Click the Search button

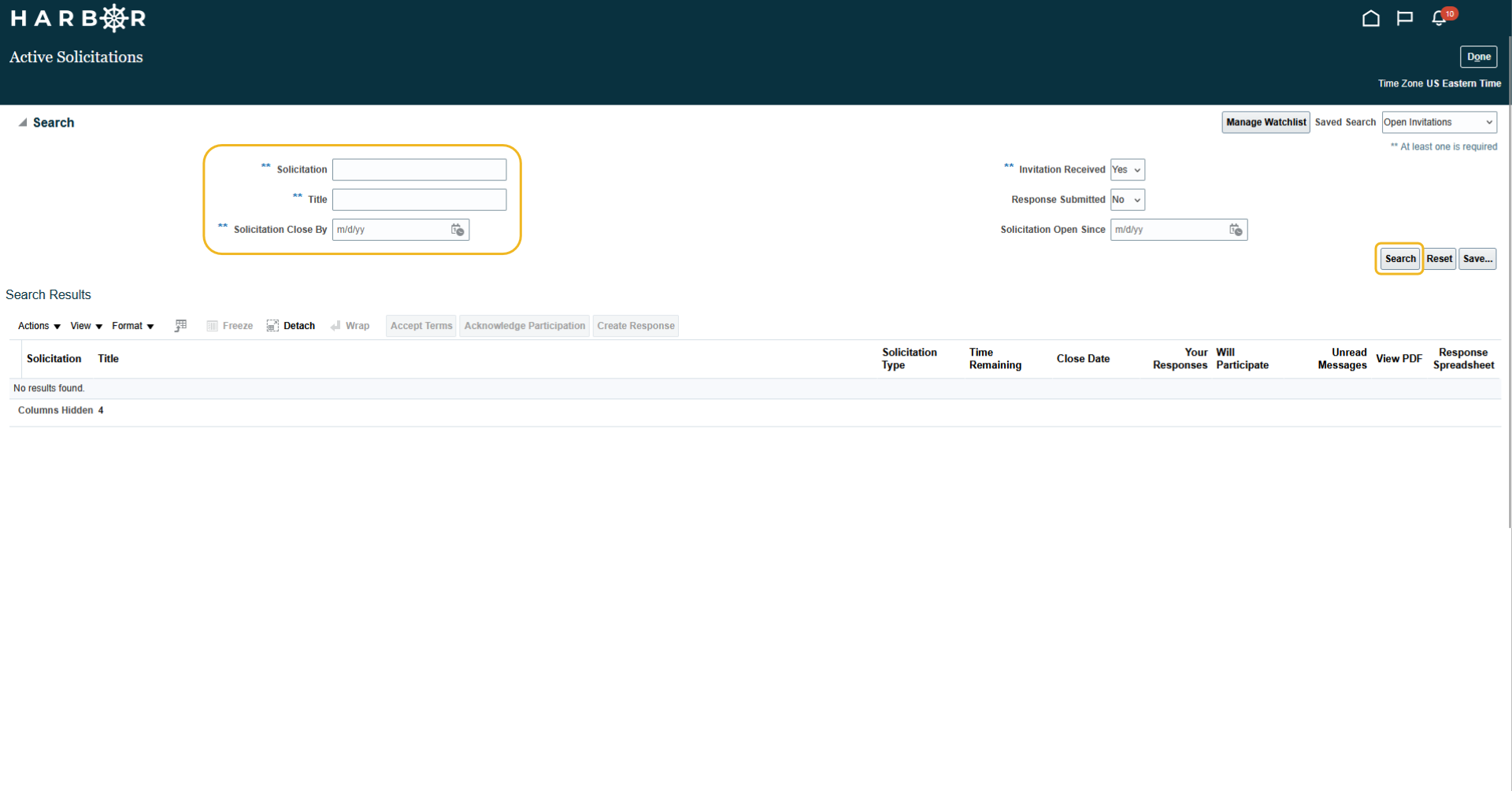pyautogui.click(x=1400, y=259)
